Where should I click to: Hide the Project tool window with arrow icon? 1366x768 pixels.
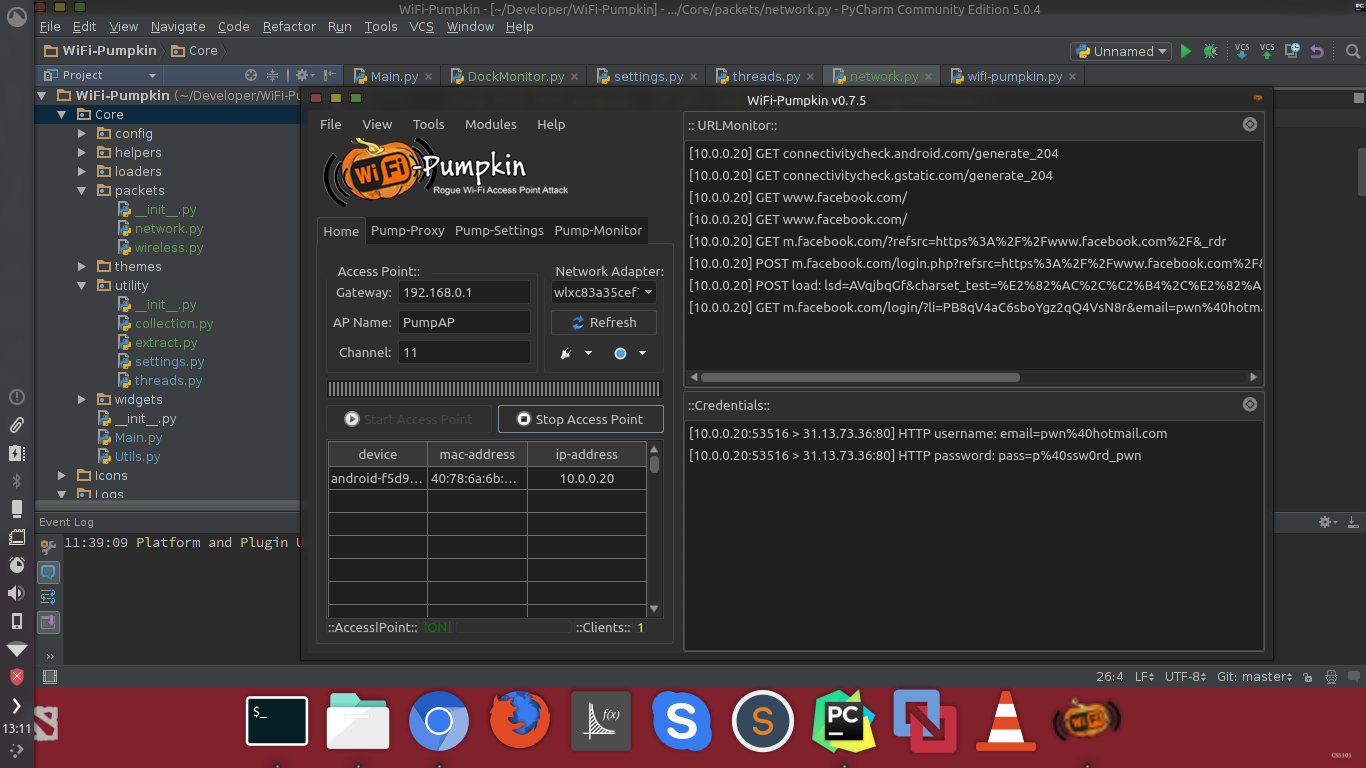[x=329, y=75]
